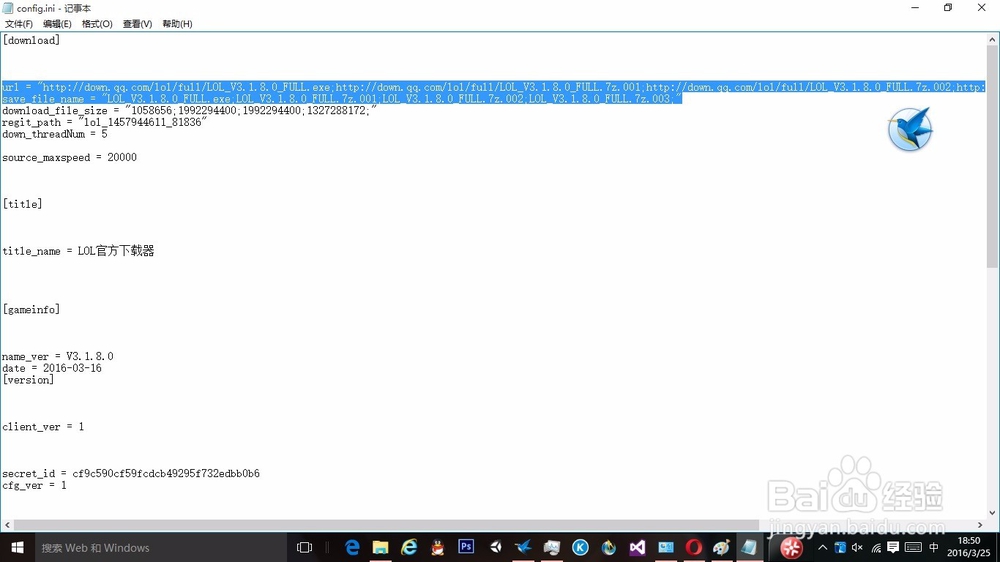Open the Action Center notifications icon
This screenshot has width=1000, height=562.
[893, 547]
